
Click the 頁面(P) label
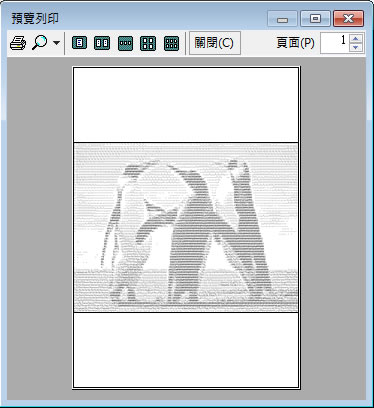(x=295, y=43)
